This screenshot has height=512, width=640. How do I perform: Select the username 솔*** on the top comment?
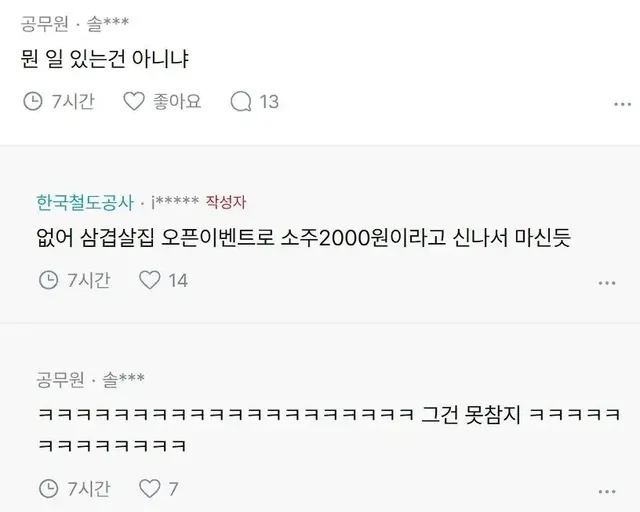pyautogui.click(x=108, y=24)
